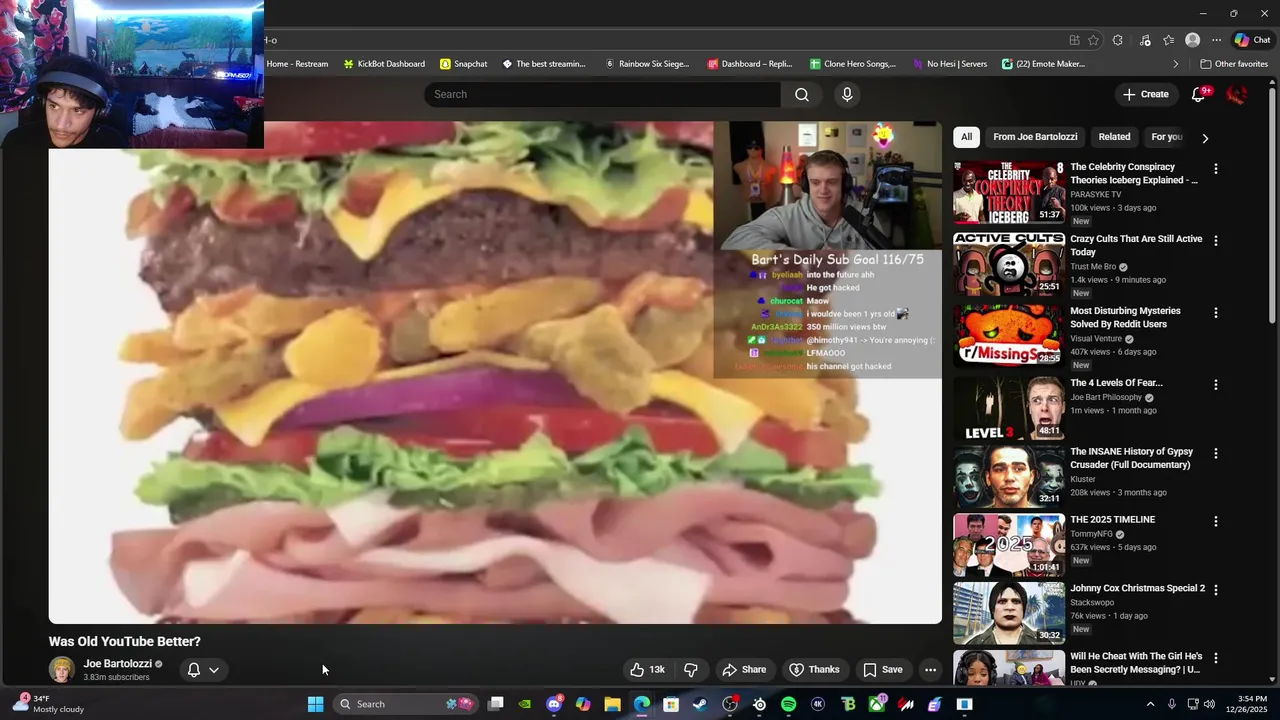This screenshot has width=1280, height=720.
Task: Open Rainbow Six Siege bookmark
Action: click(x=647, y=64)
